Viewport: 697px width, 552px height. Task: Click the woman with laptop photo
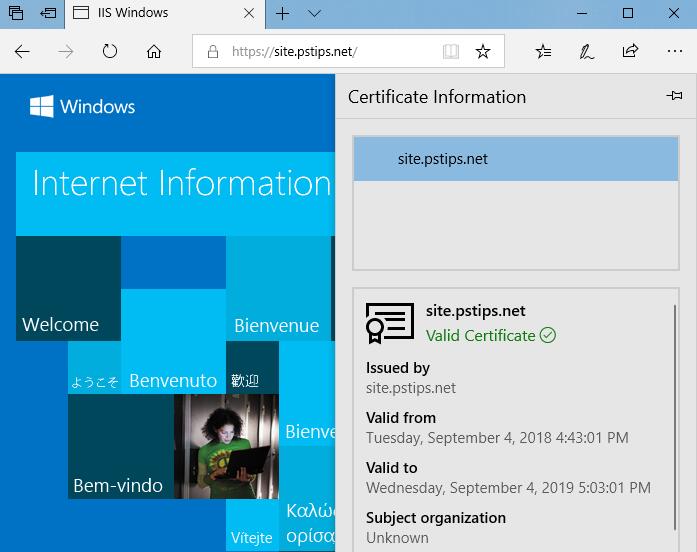pos(226,446)
